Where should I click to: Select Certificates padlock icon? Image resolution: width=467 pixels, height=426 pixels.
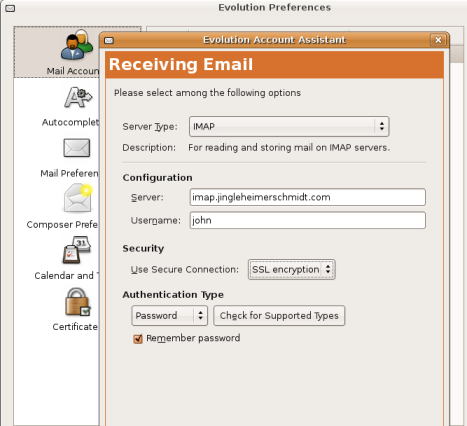pos(77,302)
